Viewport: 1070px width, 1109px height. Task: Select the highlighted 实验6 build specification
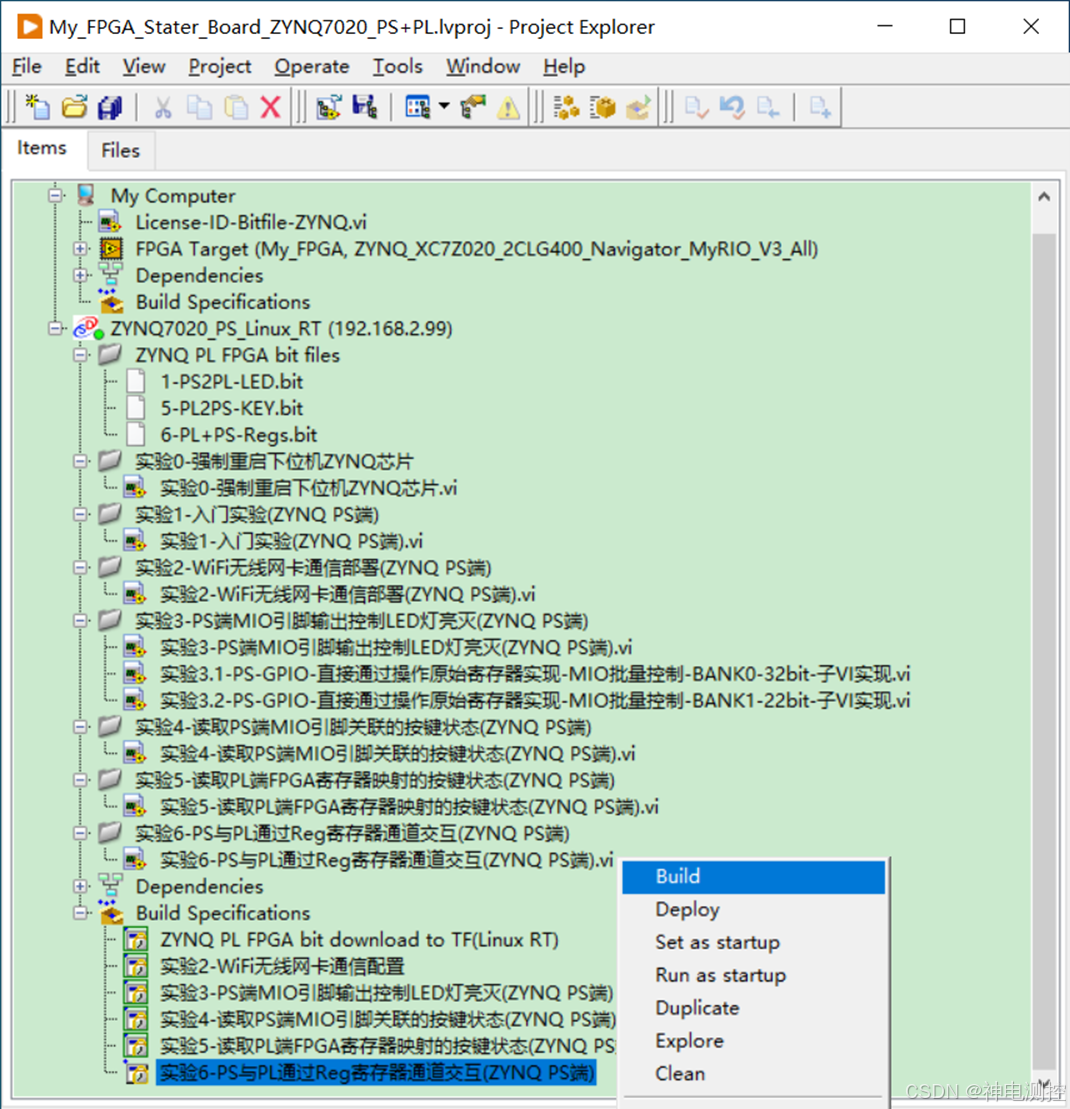click(x=376, y=1073)
